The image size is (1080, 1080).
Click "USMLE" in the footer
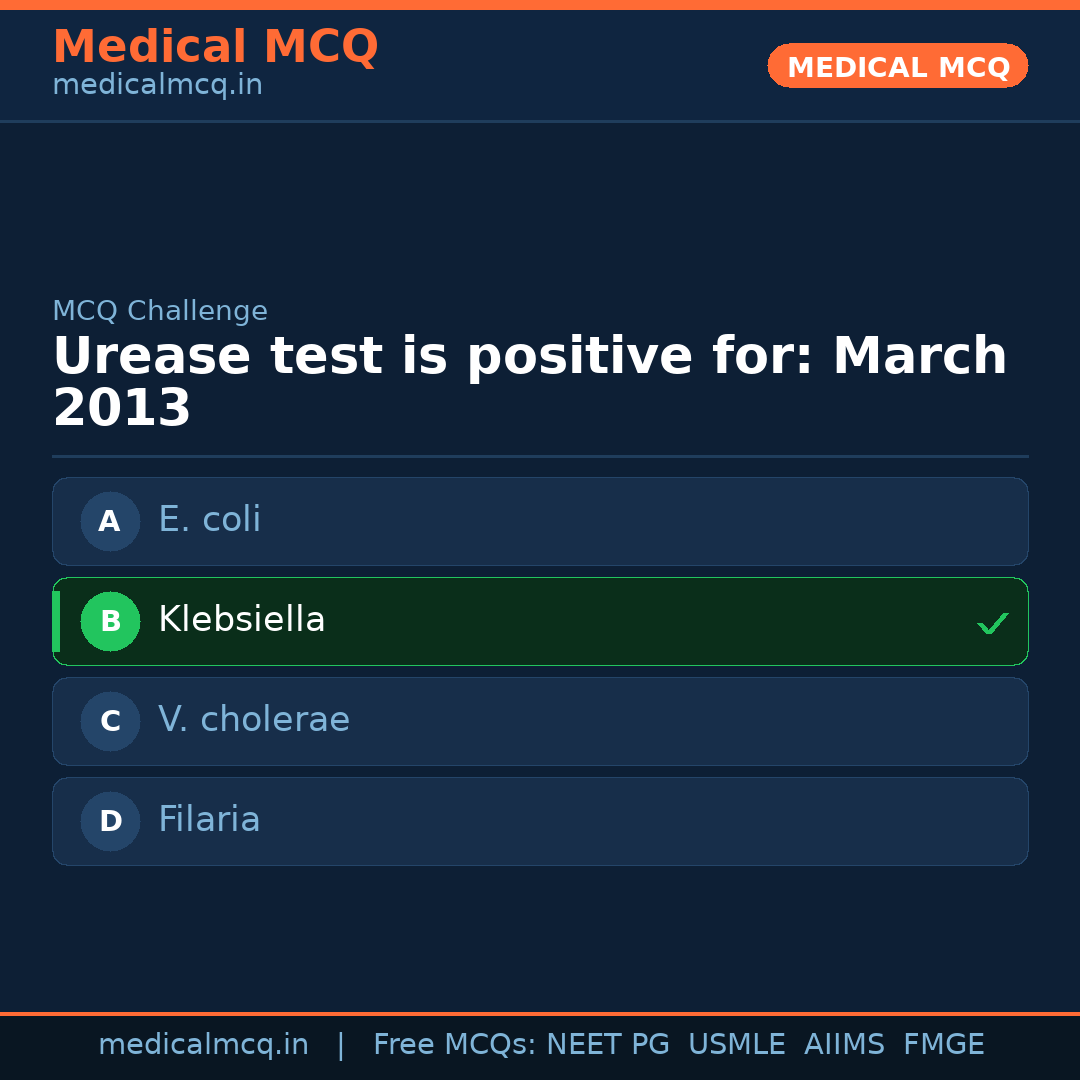pyautogui.click(x=736, y=1045)
